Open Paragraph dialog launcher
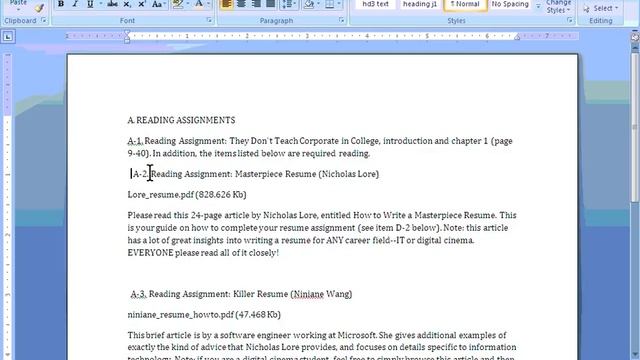This screenshot has width=640, height=360. tap(342, 20)
